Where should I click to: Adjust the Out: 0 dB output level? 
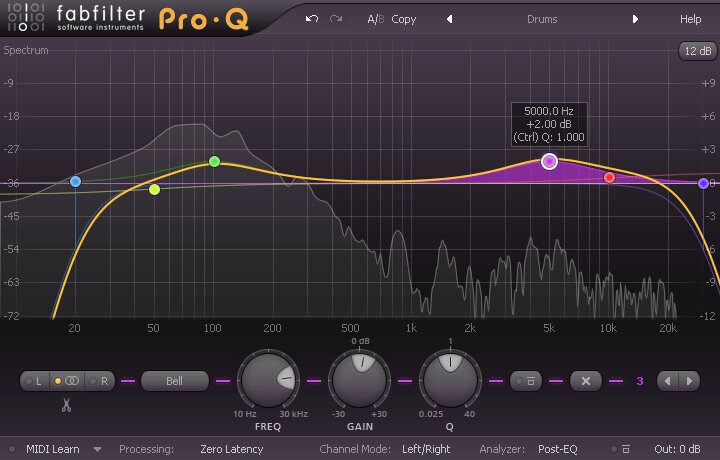point(677,449)
